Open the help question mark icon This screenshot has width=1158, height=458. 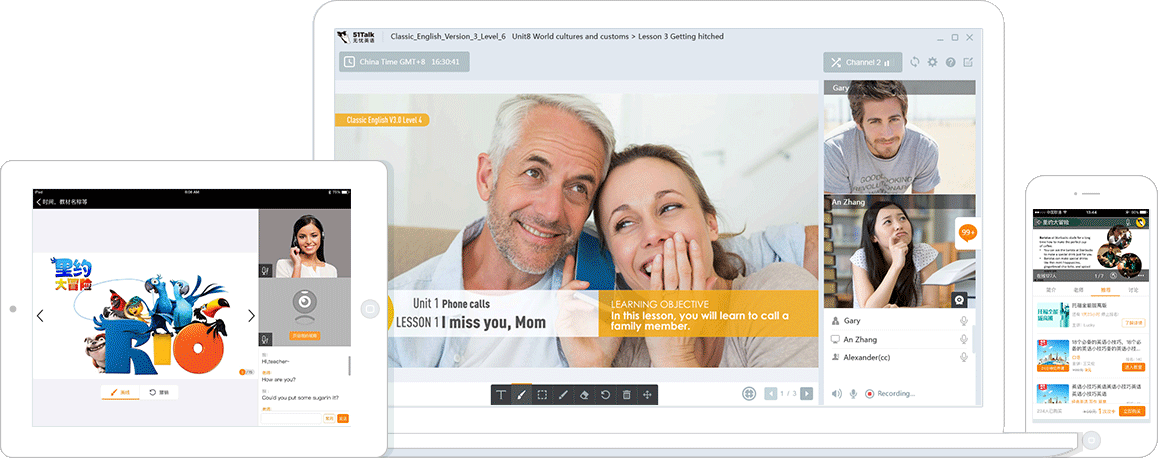point(950,62)
